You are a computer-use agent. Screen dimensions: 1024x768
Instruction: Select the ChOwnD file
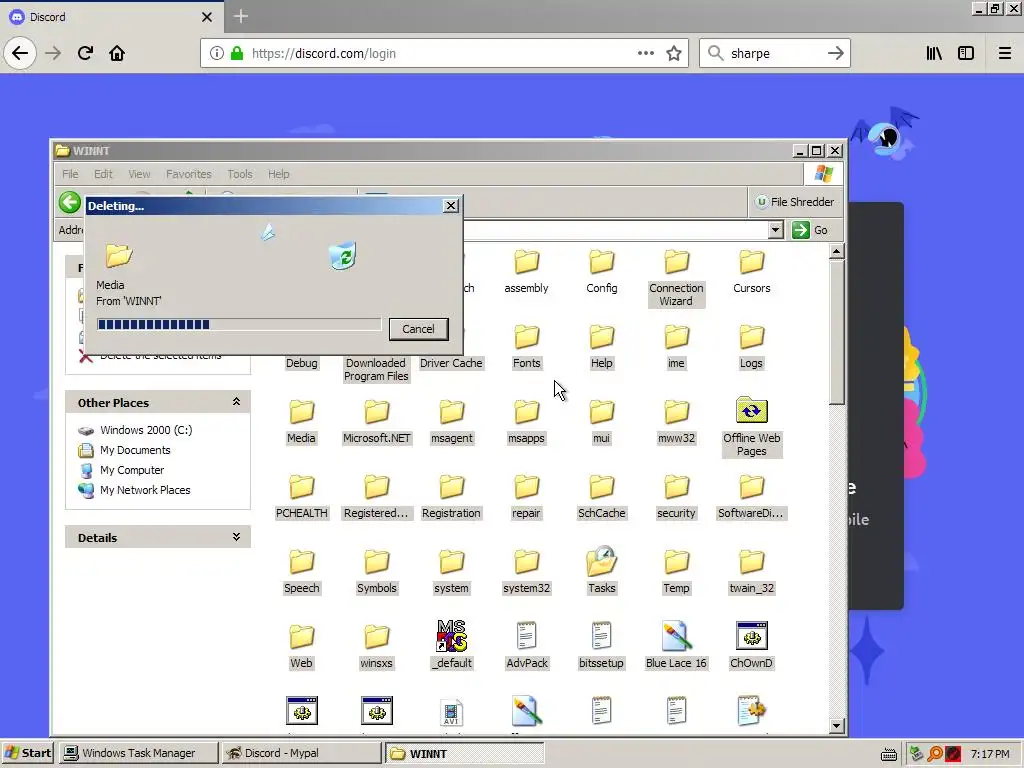(752, 645)
